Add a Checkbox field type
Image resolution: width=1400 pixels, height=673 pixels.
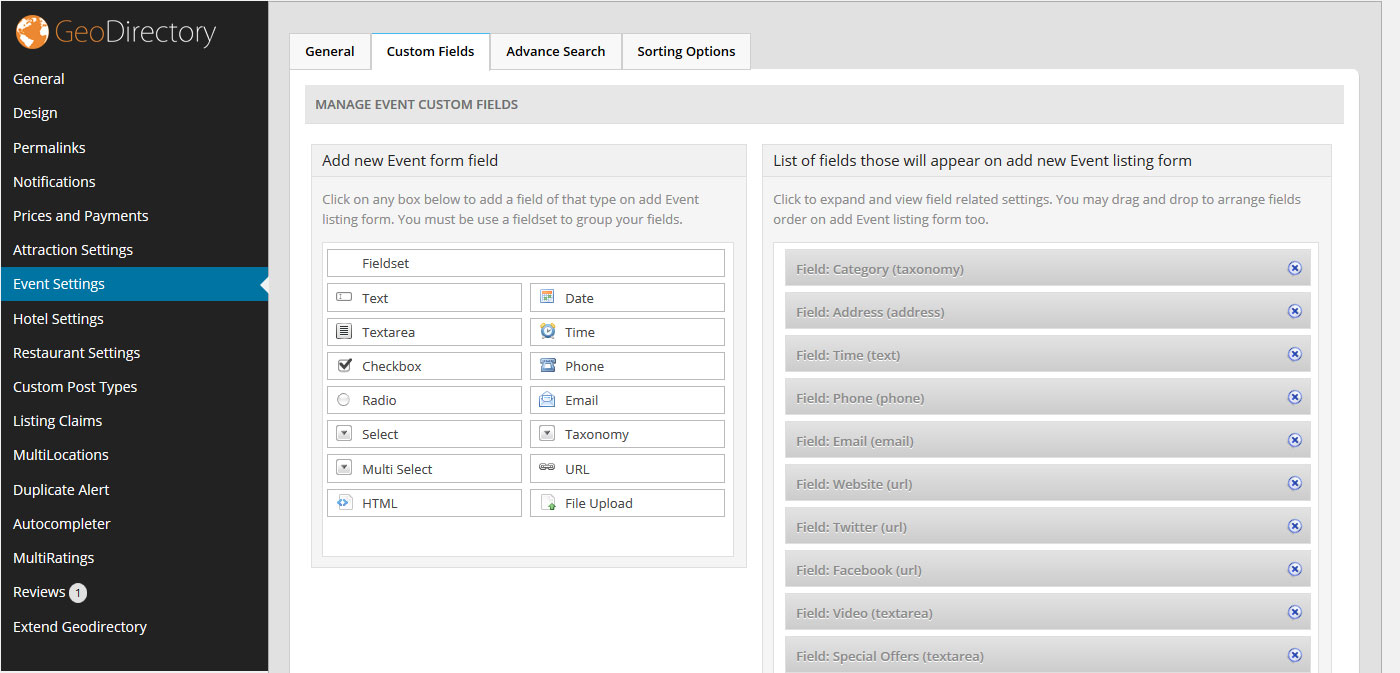(x=424, y=366)
